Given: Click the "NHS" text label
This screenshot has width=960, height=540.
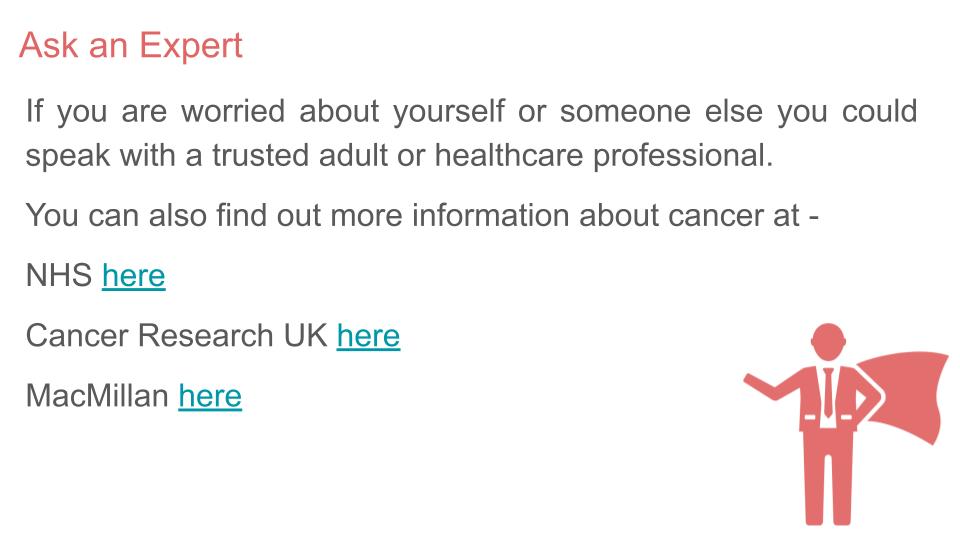Looking at the screenshot, I should pos(59,275).
